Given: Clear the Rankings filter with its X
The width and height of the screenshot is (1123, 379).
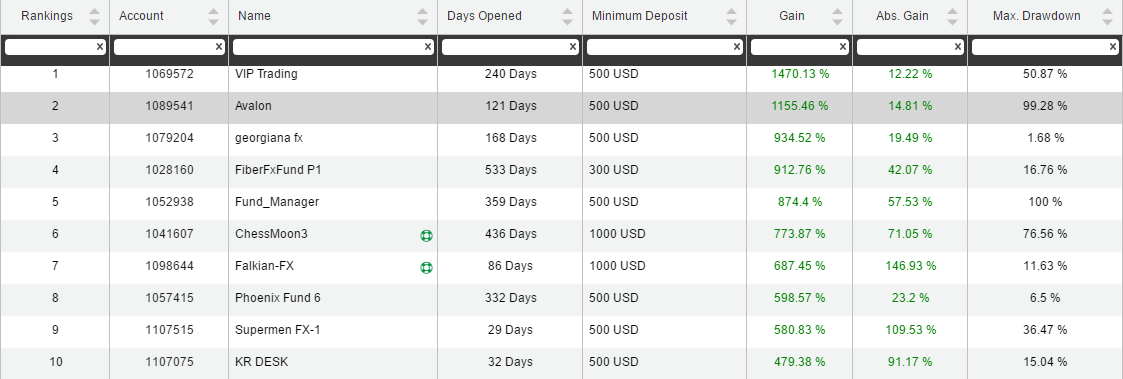Looking at the screenshot, I should point(100,47).
